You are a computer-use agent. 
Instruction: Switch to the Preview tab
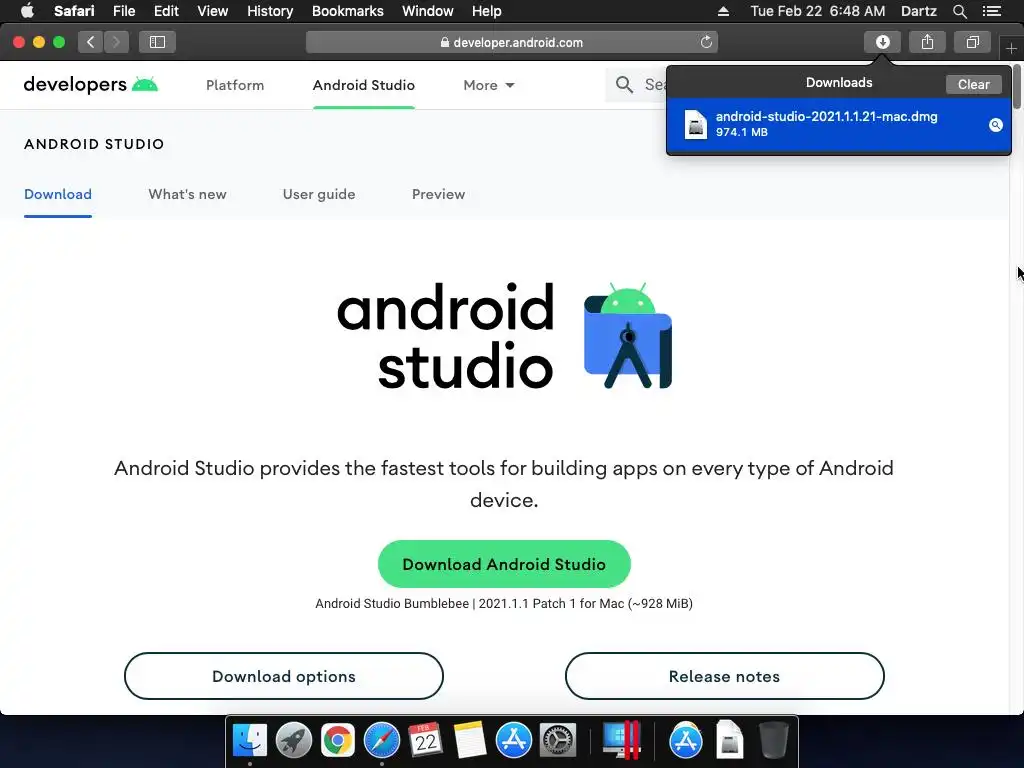438,194
